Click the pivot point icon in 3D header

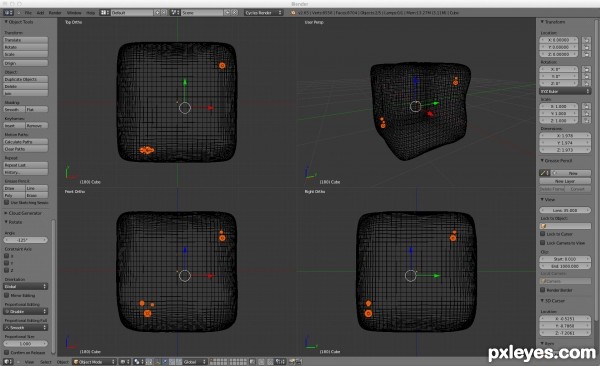(x=138, y=361)
